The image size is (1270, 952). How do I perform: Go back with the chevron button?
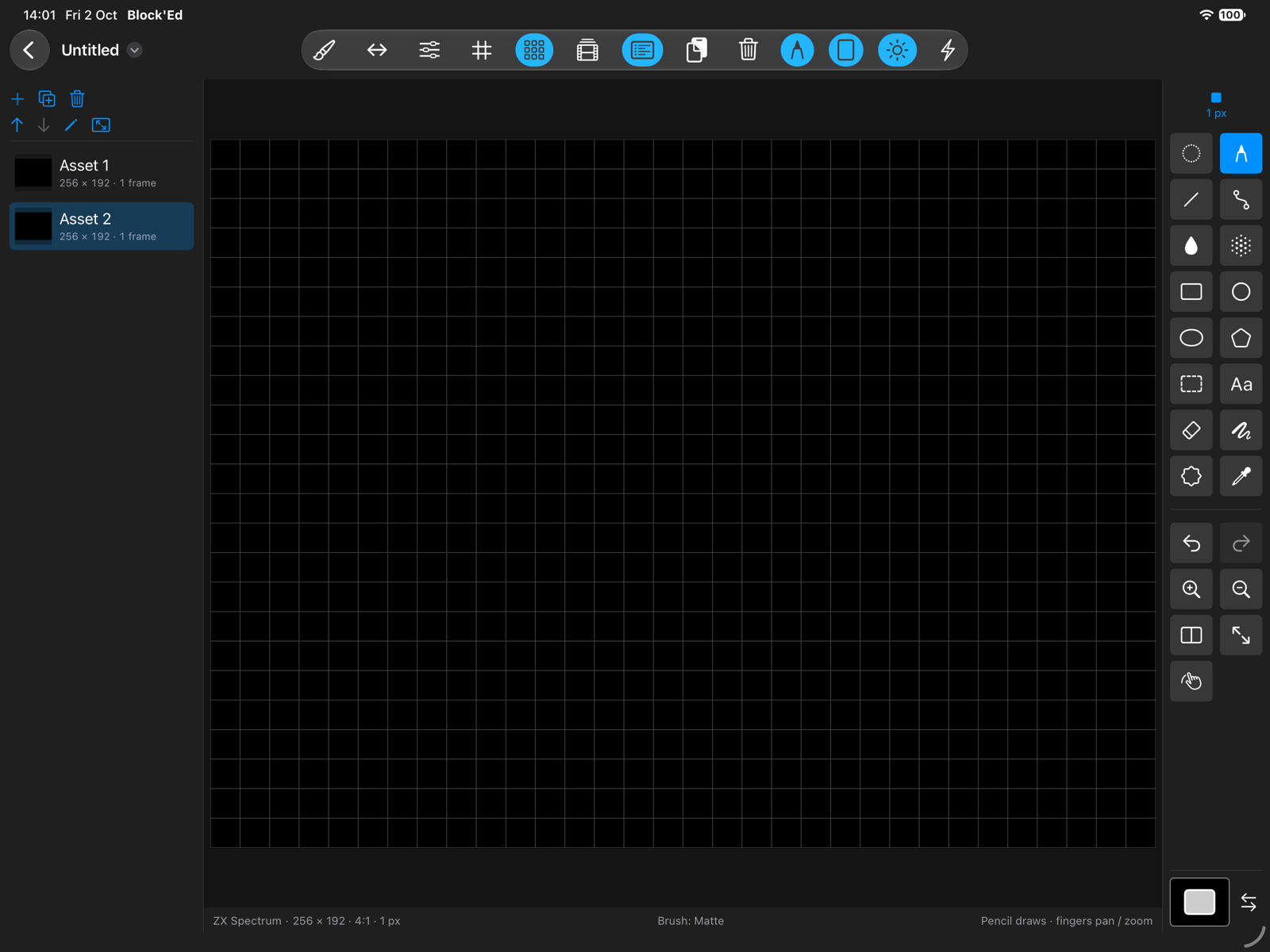coord(29,50)
